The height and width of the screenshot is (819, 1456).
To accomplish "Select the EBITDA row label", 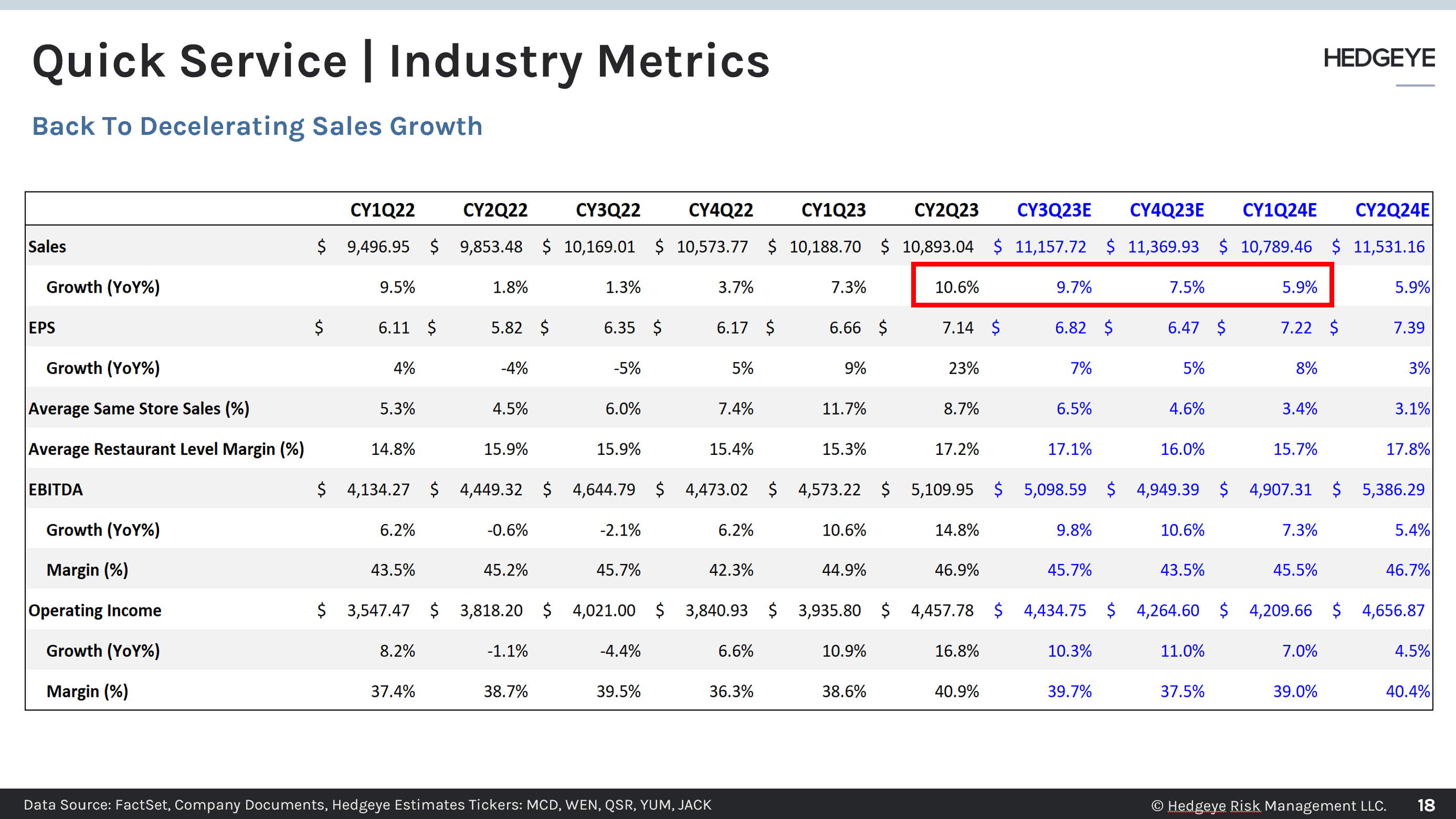I will click(56, 490).
